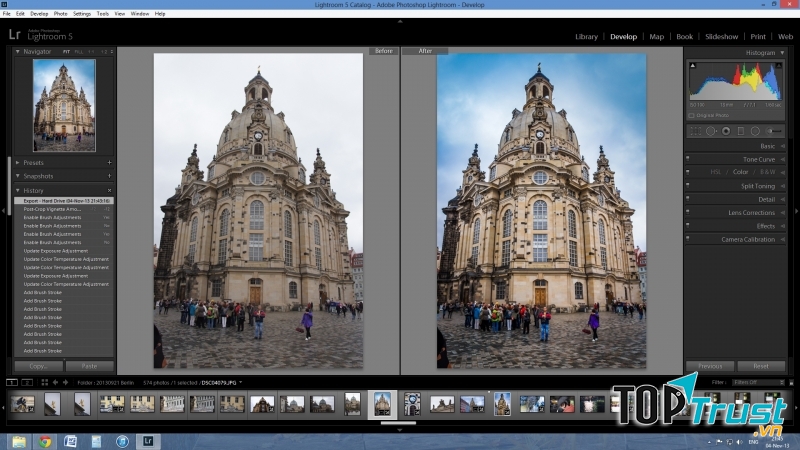
Task: Click the shadow clipping indicator in the histogram
Action: (x=692, y=65)
